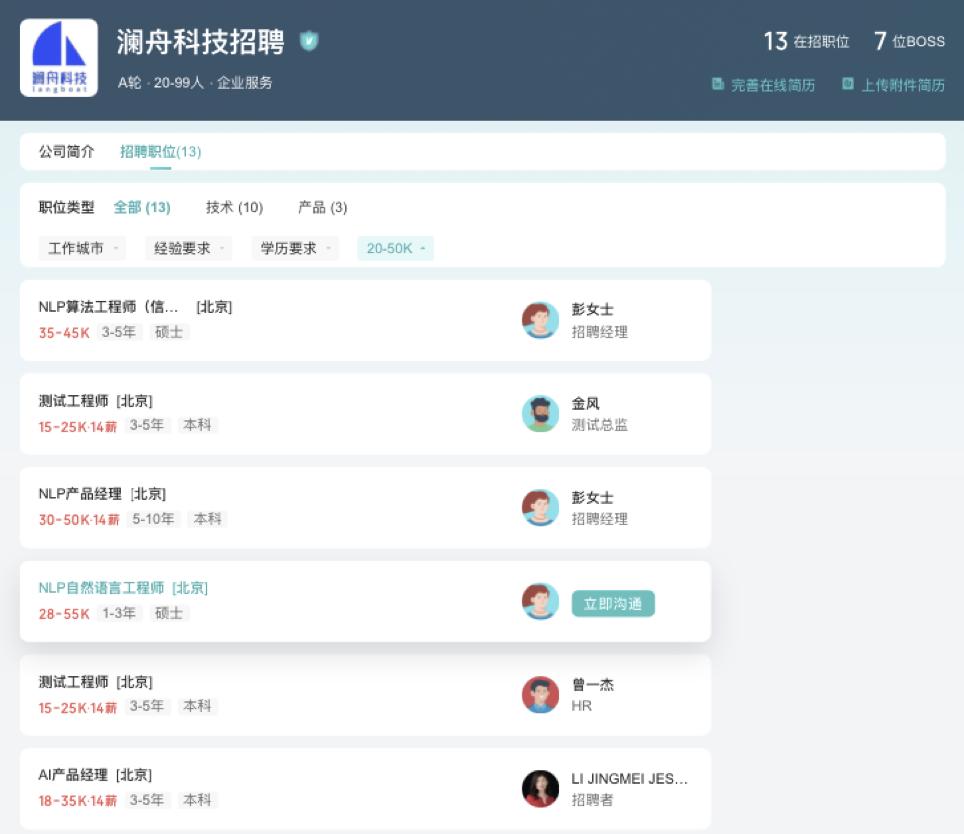This screenshot has height=834, width=964.
Task: Open NLP产品经理 job listing
Action: coord(365,508)
